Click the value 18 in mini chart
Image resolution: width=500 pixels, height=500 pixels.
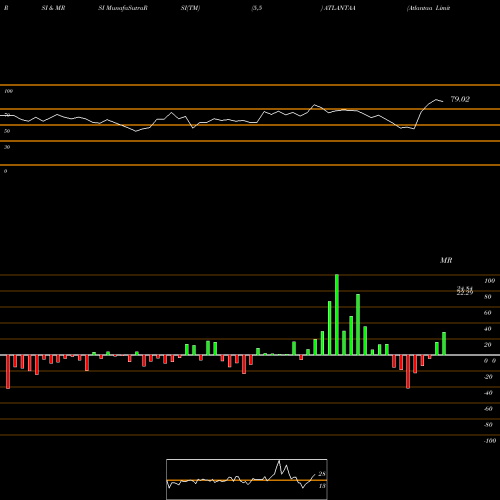[x=322, y=486]
